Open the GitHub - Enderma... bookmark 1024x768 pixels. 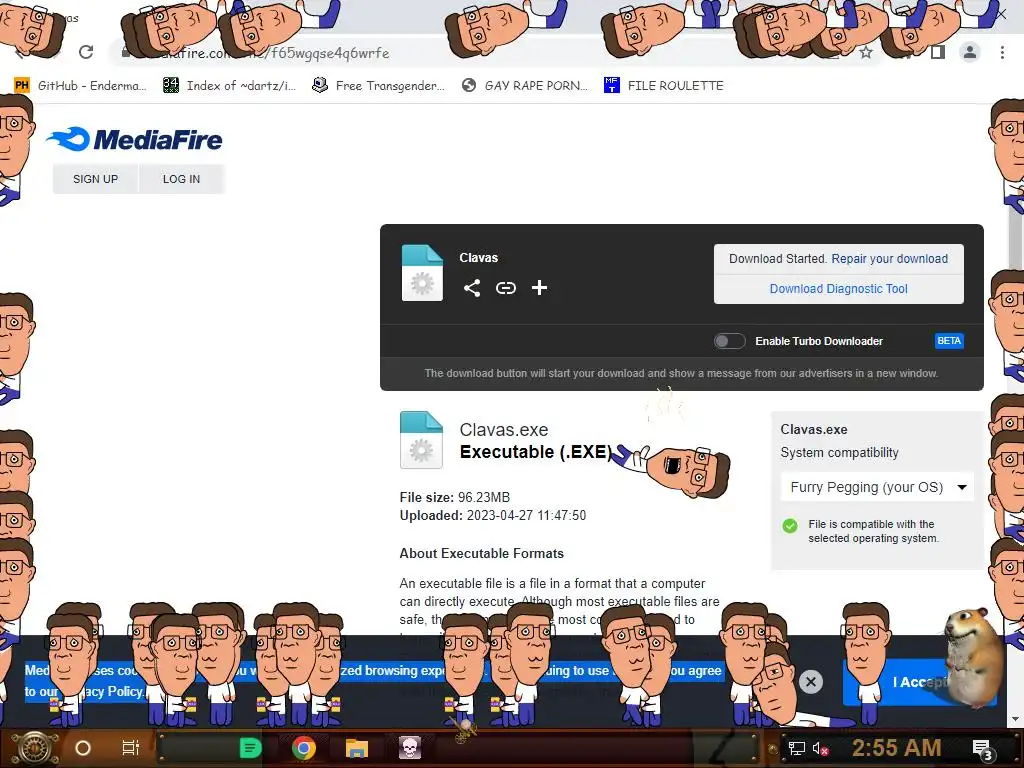pos(80,86)
